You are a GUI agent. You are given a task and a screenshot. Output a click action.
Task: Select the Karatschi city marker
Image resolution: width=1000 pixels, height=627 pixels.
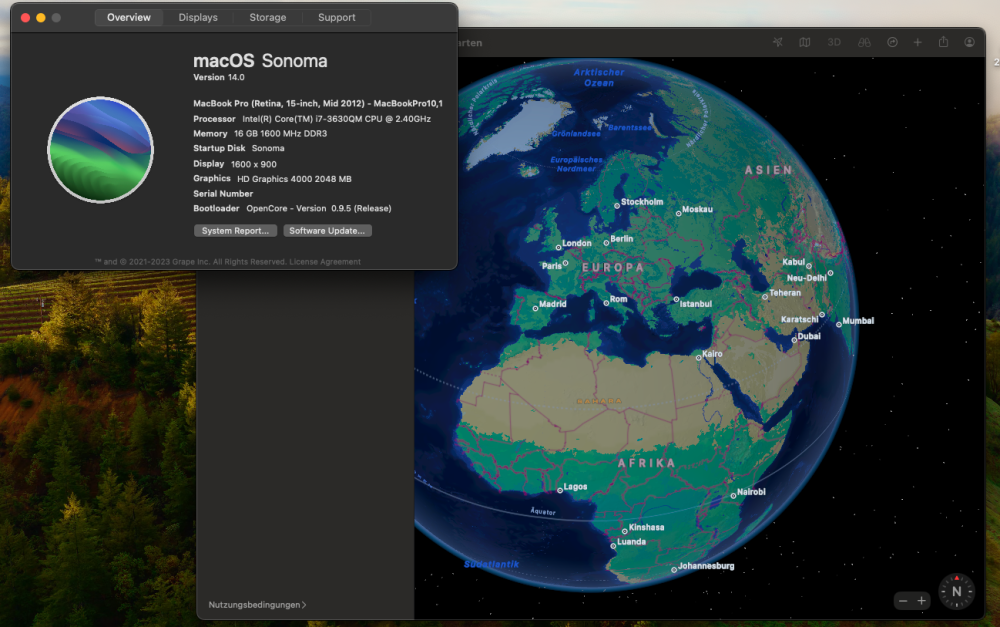pos(822,314)
